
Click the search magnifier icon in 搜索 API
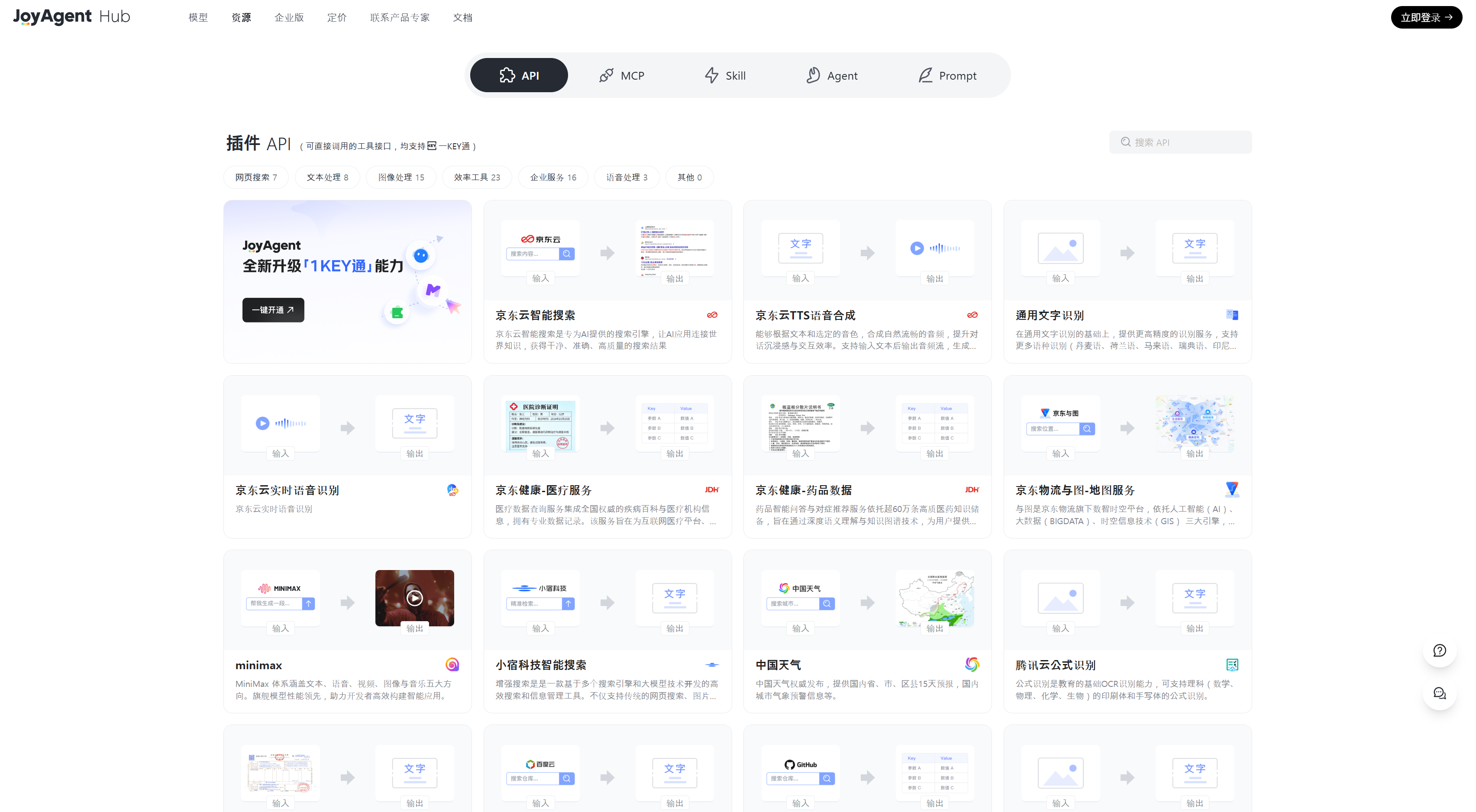click(1125, 142)
